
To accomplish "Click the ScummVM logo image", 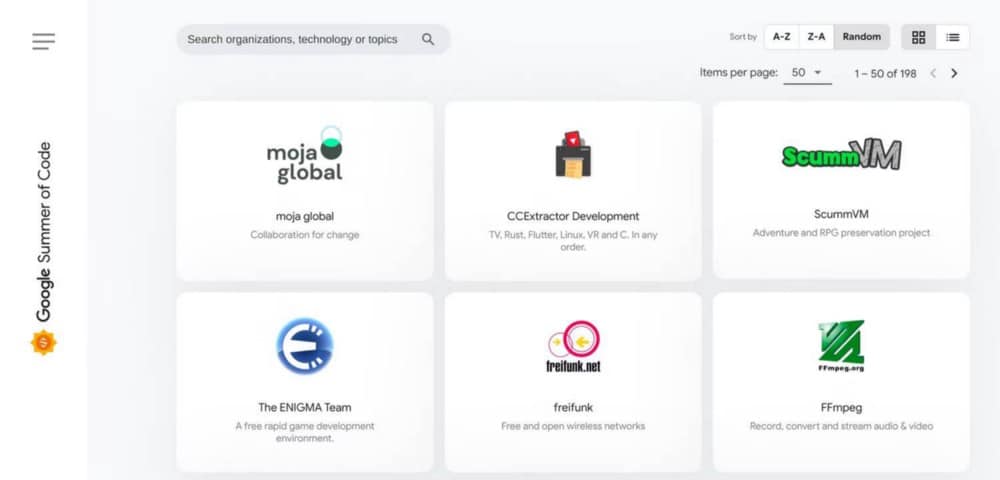I will pos(841,155).
